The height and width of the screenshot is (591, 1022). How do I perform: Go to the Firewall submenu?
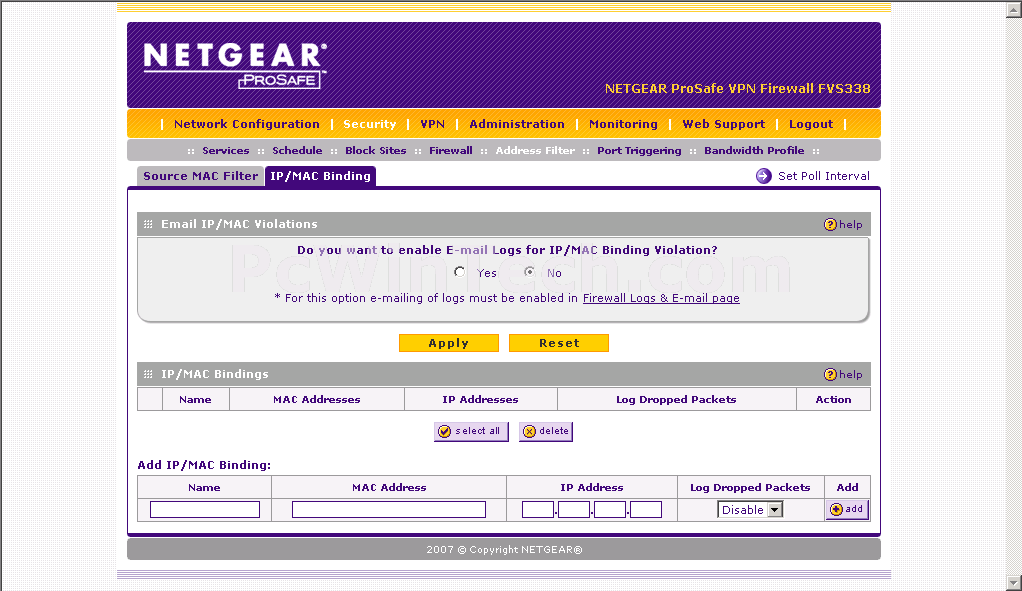450,151
